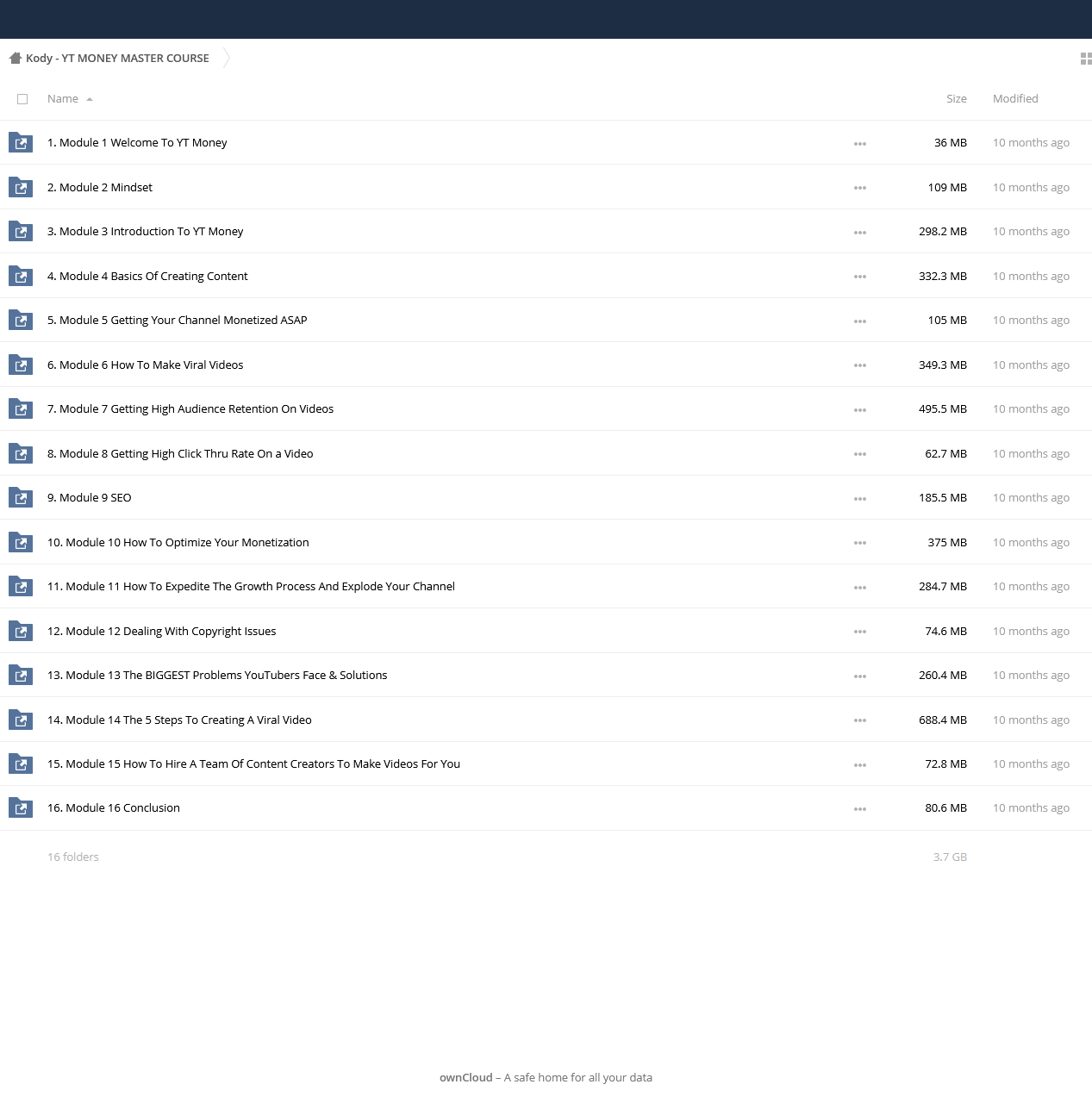The image size is (1092, 1103).
Task: Show the actions ellipsis for Module 12
Action: tap(860, 632)
